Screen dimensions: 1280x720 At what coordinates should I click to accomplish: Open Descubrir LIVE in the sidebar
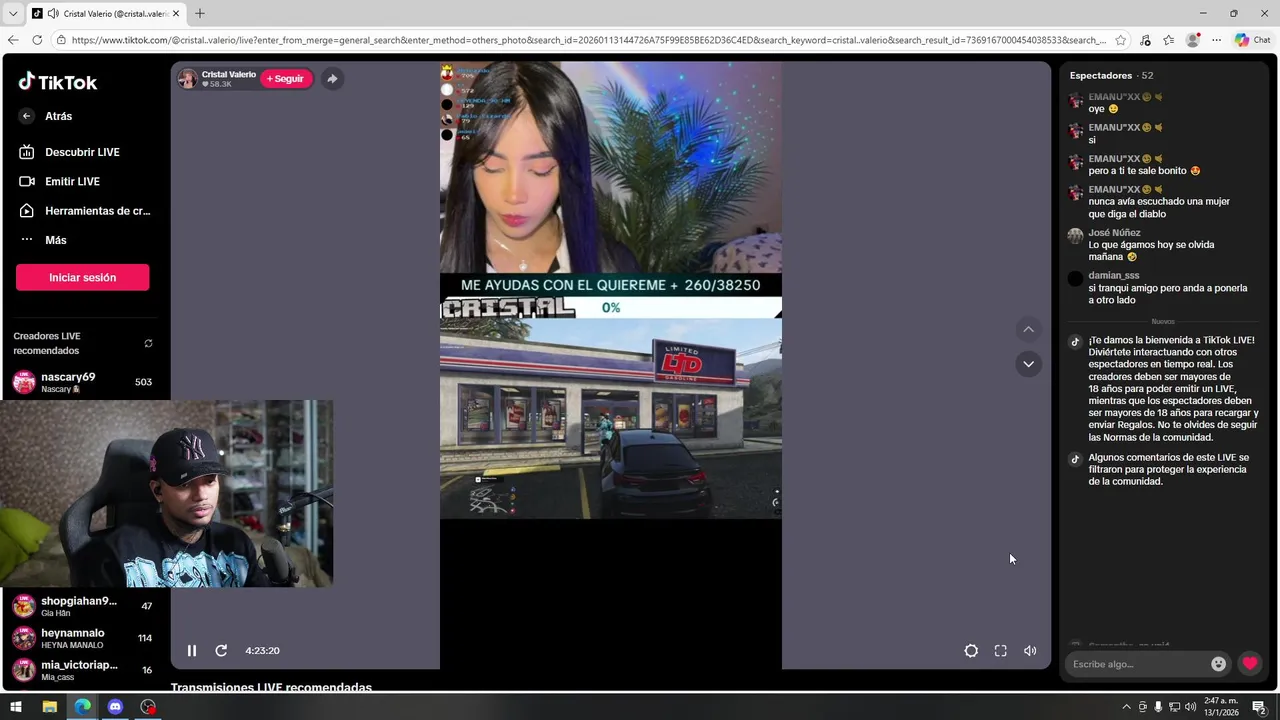(x=70, y=152)
